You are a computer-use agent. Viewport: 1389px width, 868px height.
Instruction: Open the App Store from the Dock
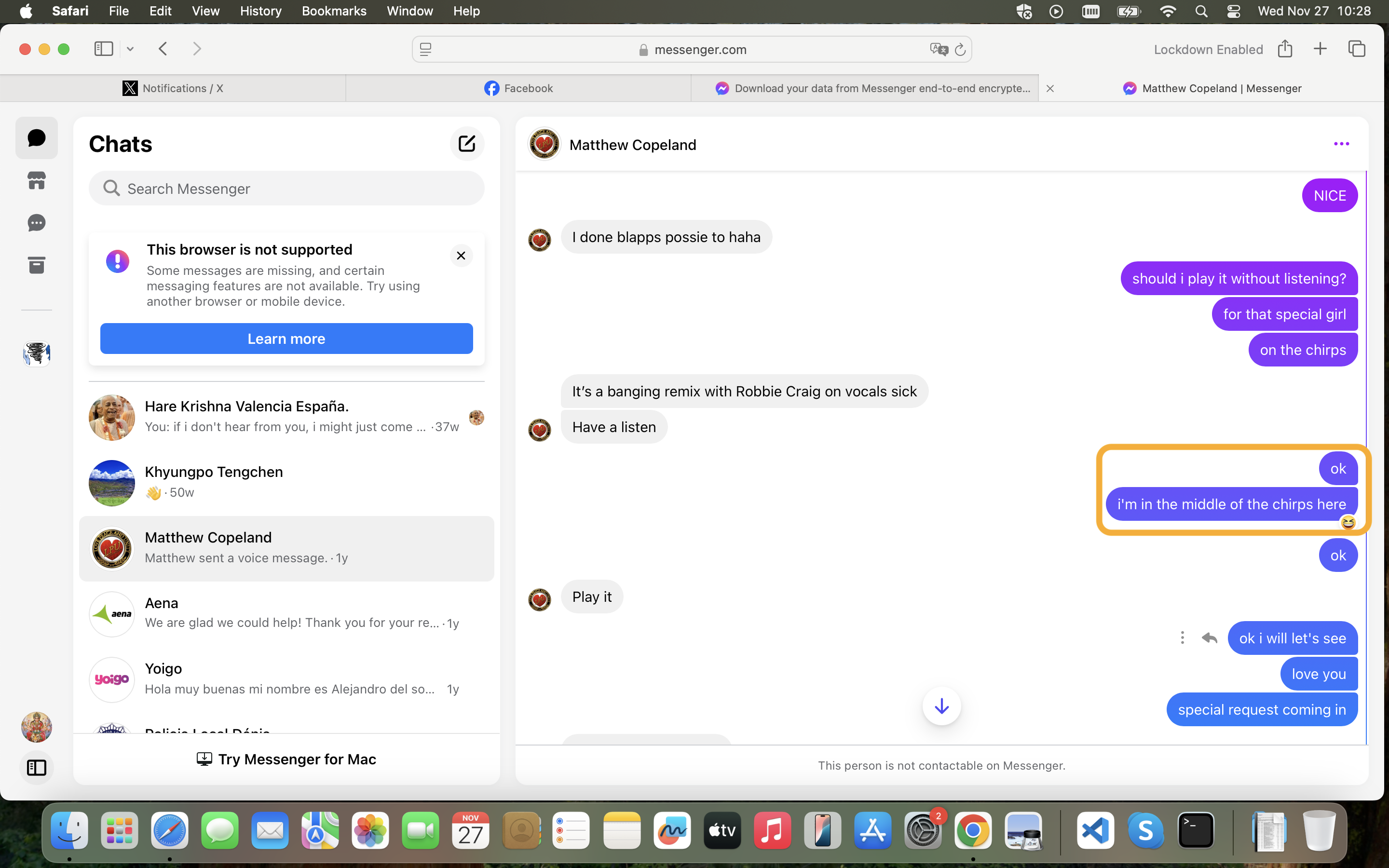(872, 830)
